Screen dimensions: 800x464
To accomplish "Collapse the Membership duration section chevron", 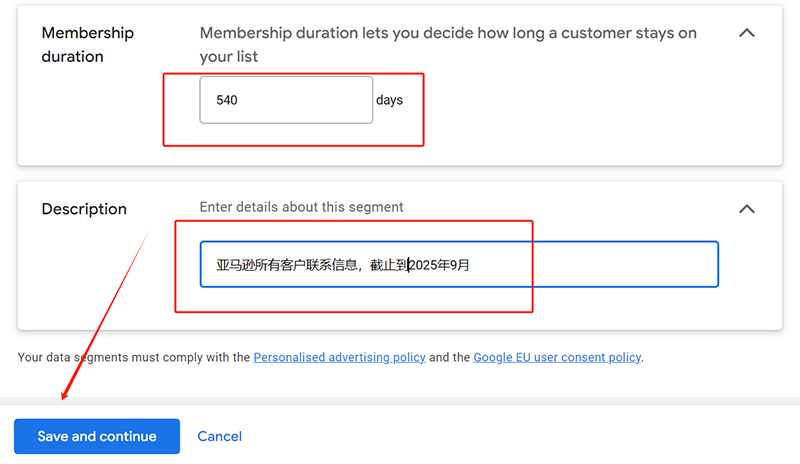I will click(x=746, y=33).
